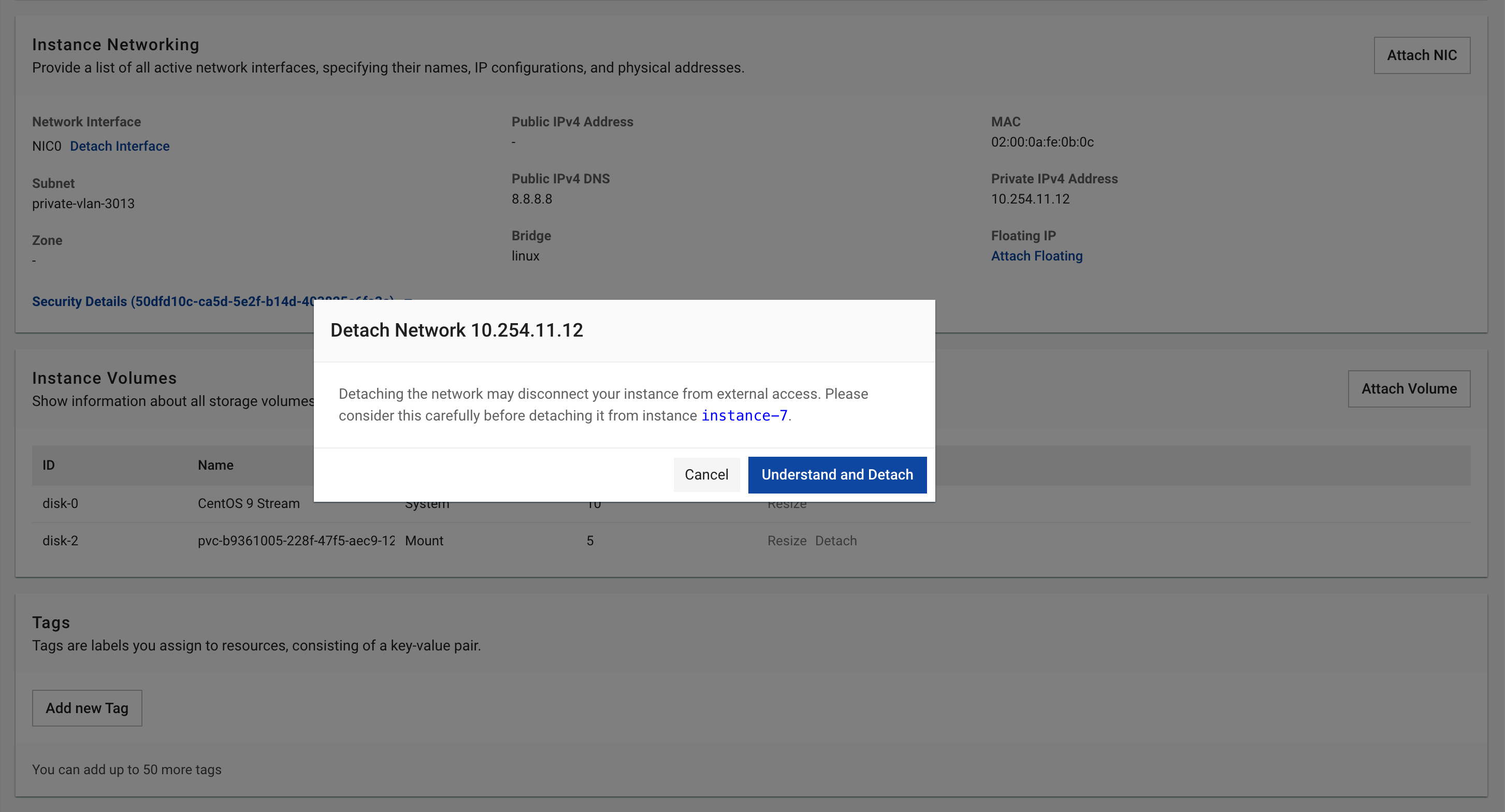This screenshot has height=812, width=1505.
Task: Click the size value 5 for disk-2
Action: 589,540
